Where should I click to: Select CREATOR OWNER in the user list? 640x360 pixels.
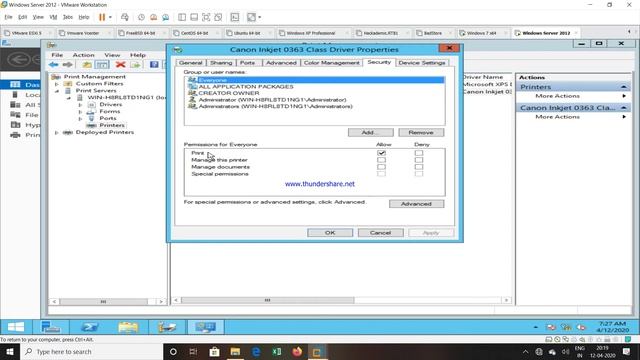pyautogui.click(x=229, y=93)
